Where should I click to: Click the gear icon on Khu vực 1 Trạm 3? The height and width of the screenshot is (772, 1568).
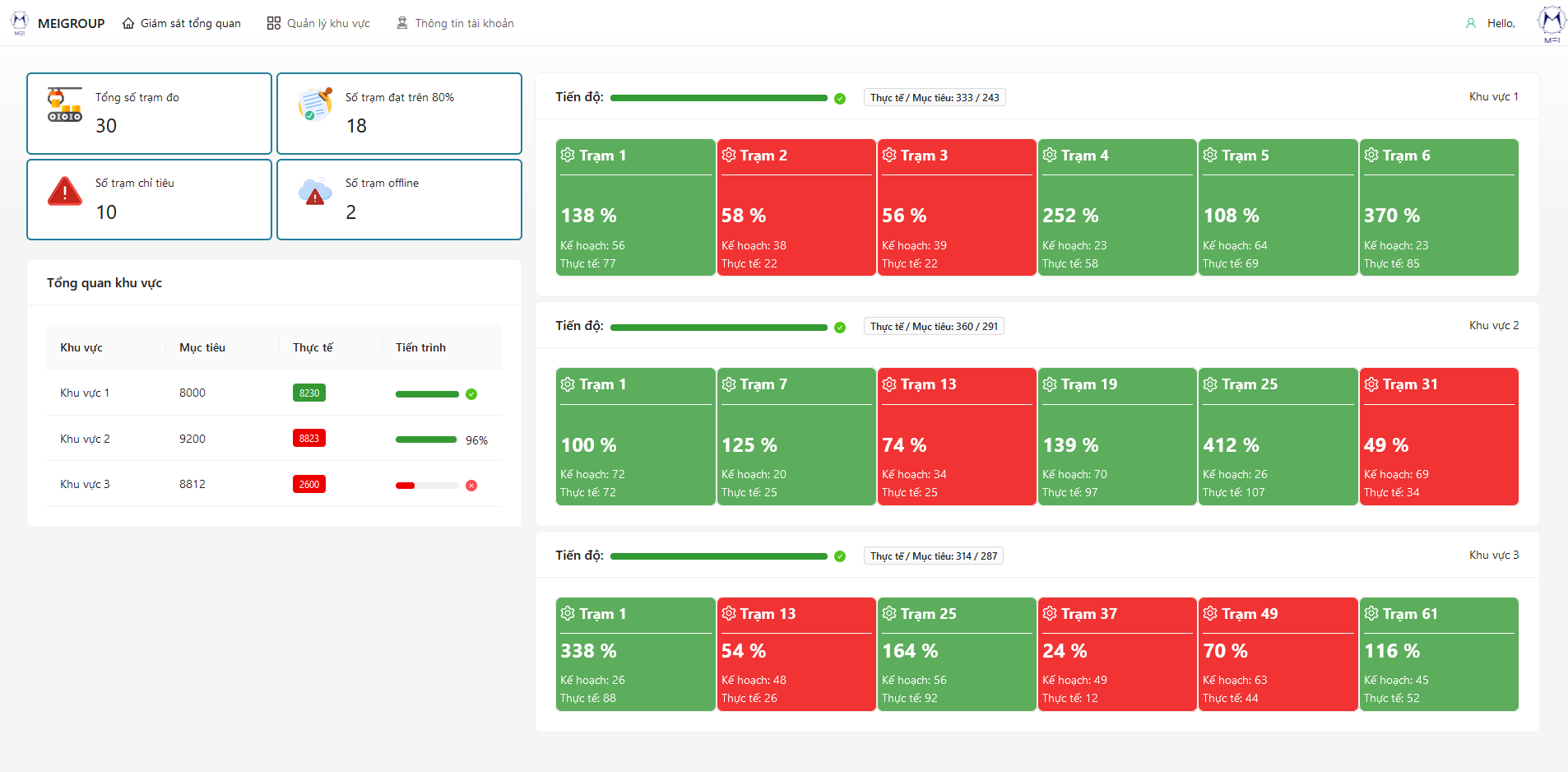(x=889, y=155)
